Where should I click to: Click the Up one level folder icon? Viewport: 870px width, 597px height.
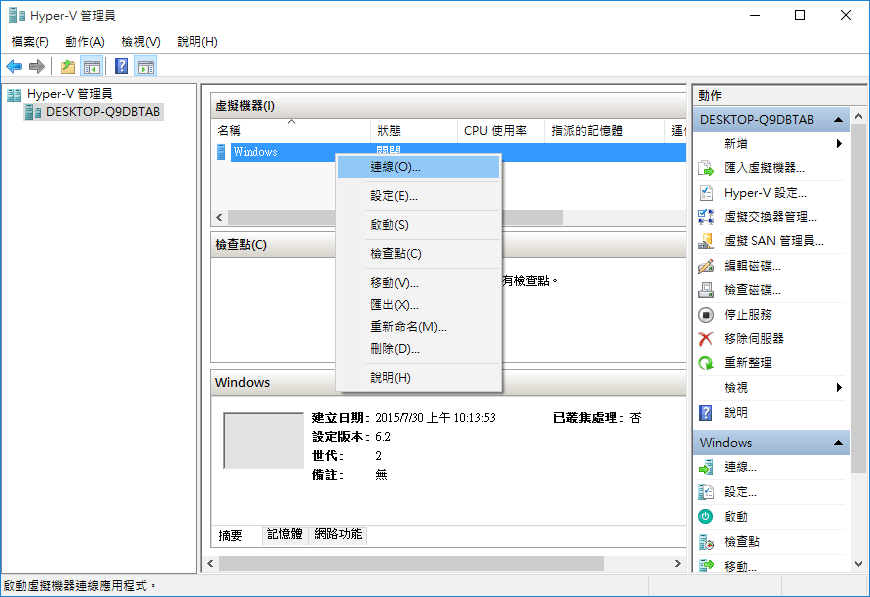point(68,67)
